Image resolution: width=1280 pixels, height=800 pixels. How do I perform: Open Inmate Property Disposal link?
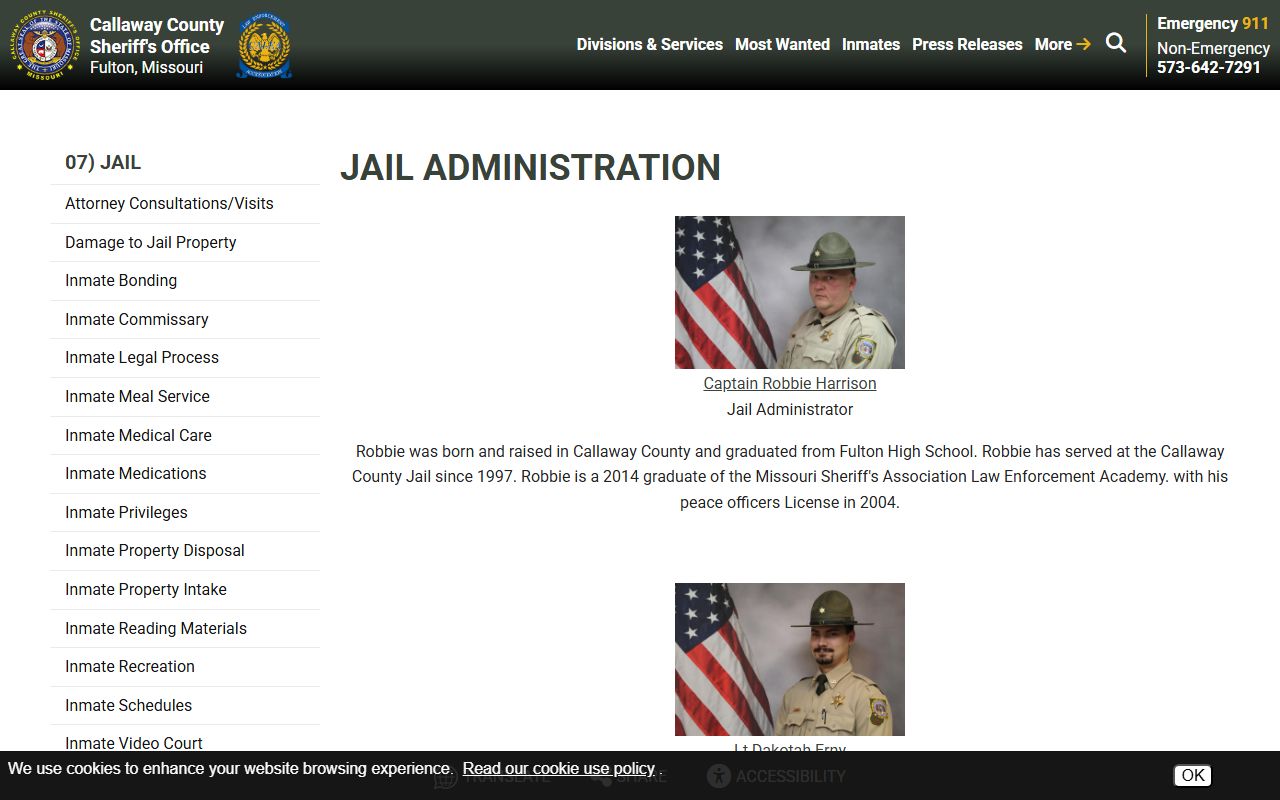coord(185,550)
